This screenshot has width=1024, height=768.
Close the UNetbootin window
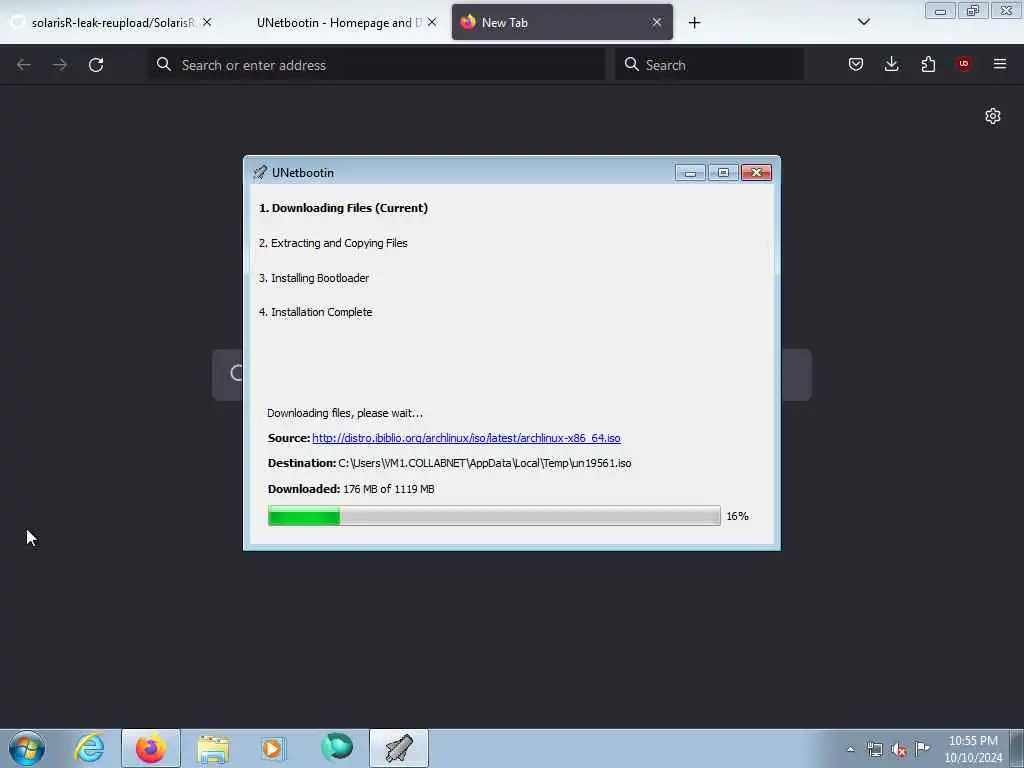pyautogui.click(x=756, y=172)
